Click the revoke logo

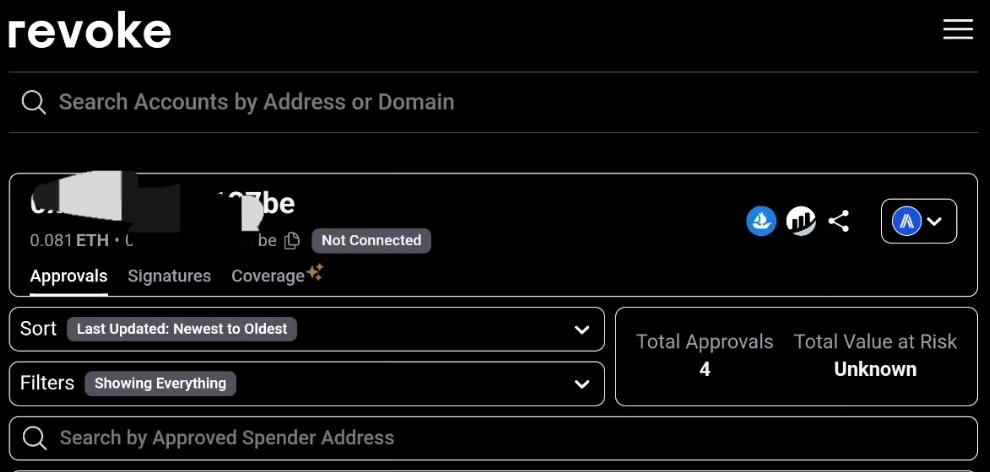90,30
